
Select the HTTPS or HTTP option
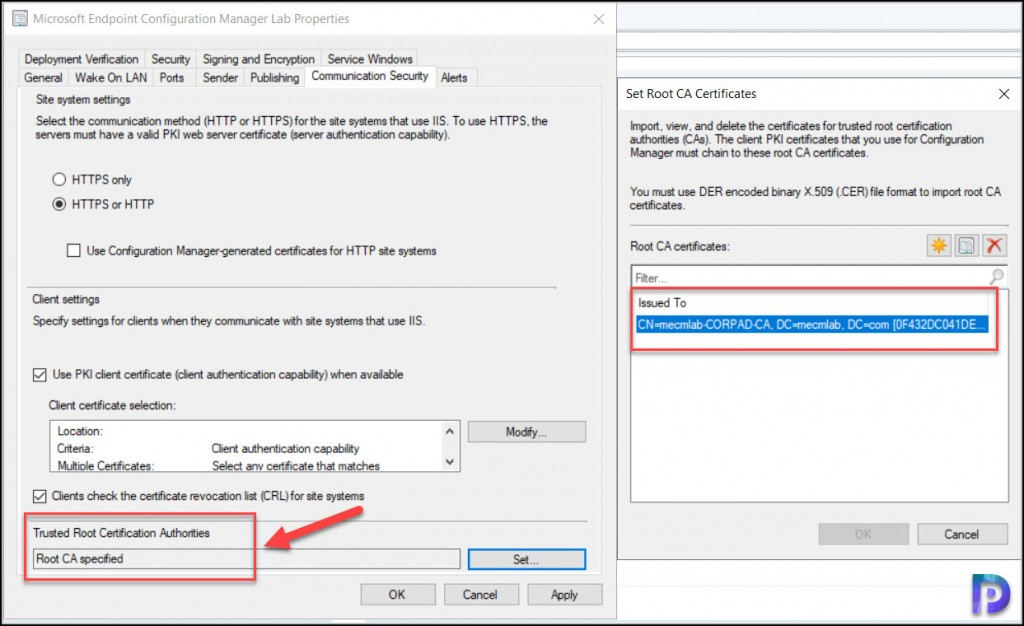[x=59, y=204]
